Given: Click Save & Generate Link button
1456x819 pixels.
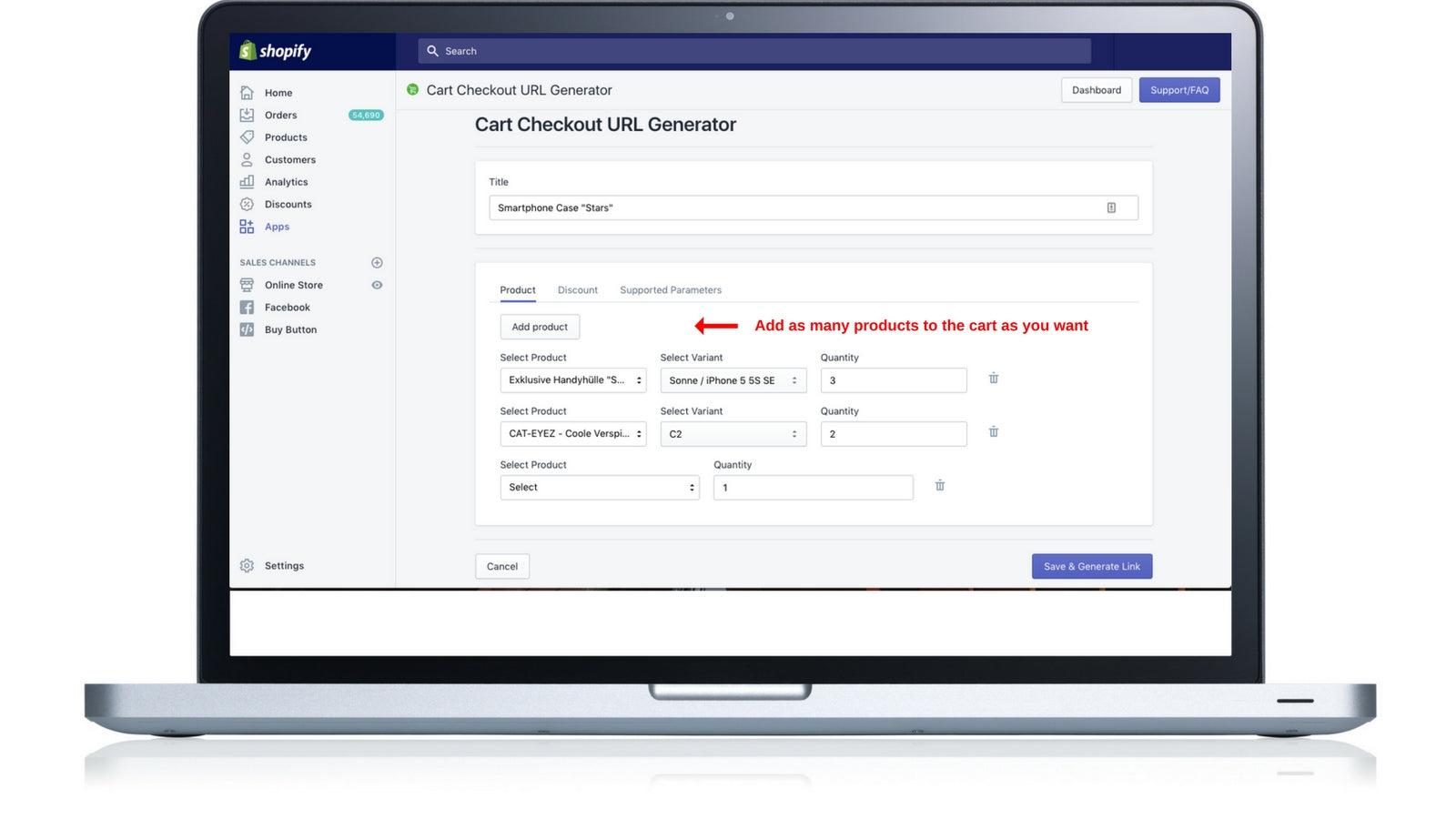Looking at the screenshot, I should click(x=1091, y=567).
